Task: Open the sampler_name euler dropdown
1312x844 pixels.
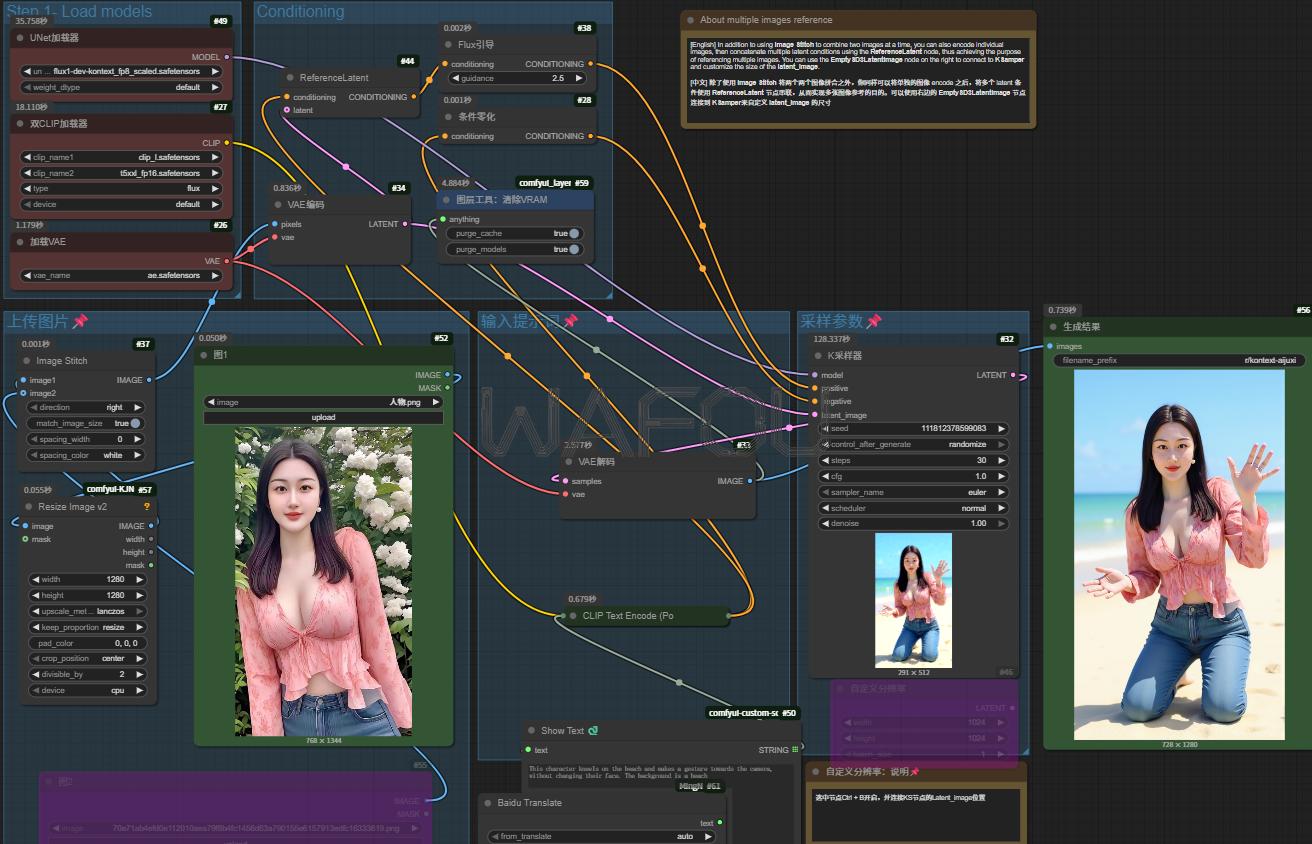Action: click(913, 492)
